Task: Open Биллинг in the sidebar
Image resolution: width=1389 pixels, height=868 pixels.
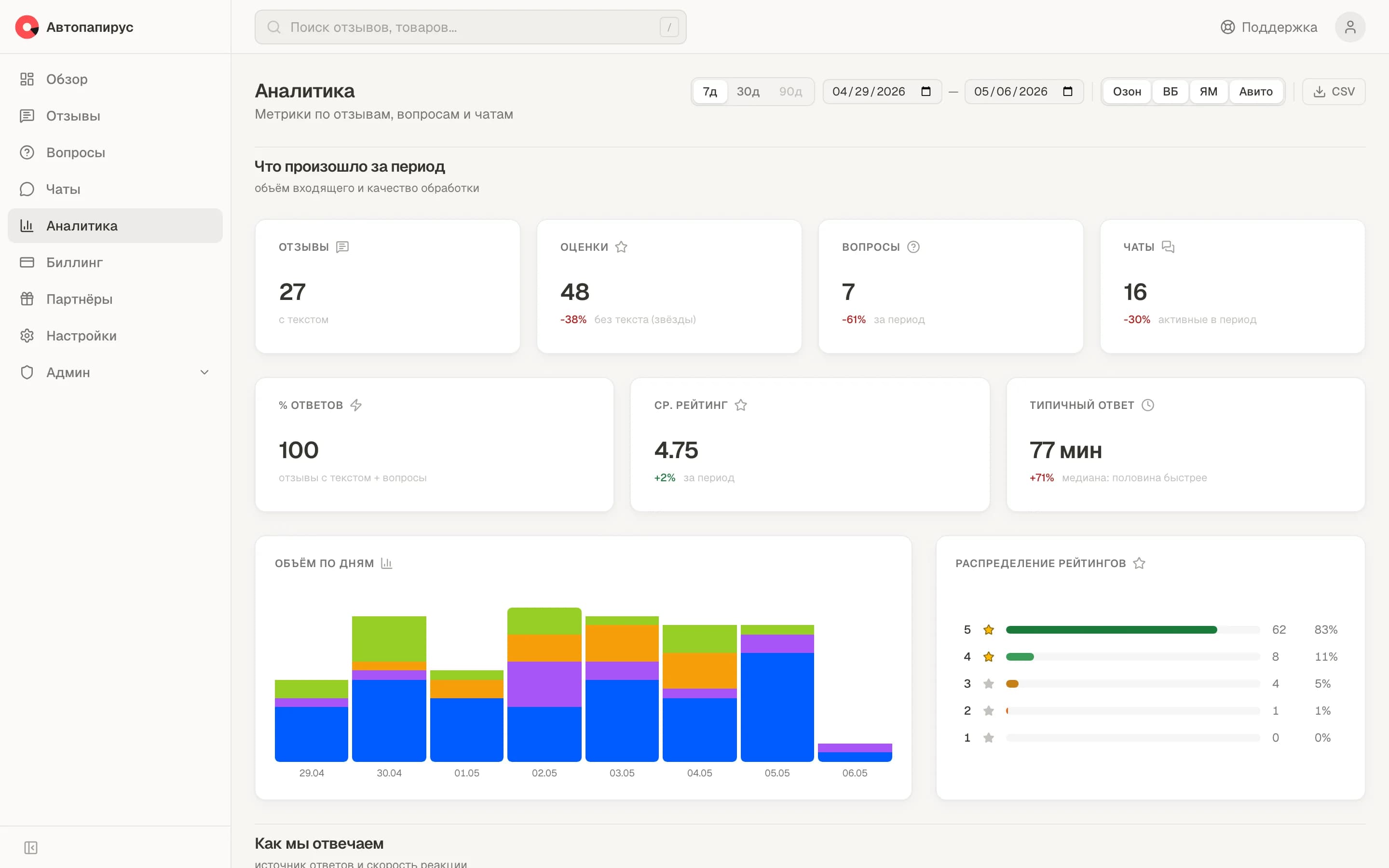Action: pos(115,262)
